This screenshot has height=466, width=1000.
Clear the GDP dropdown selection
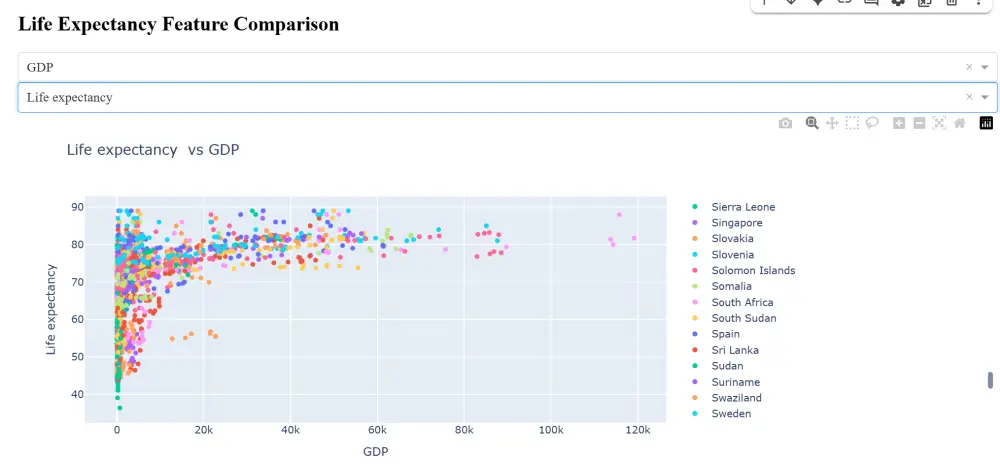(x=969, y=67)
